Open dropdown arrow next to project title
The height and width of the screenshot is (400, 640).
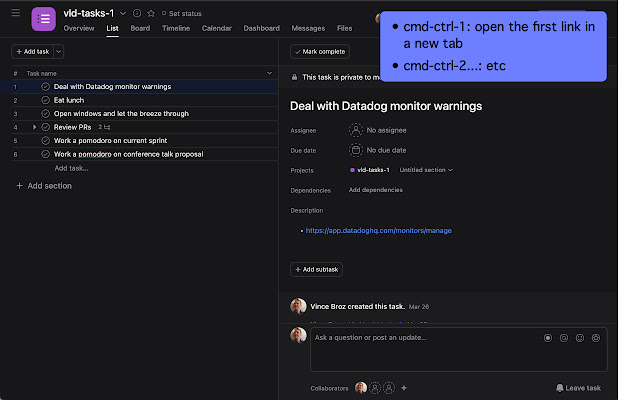(123, 13)
